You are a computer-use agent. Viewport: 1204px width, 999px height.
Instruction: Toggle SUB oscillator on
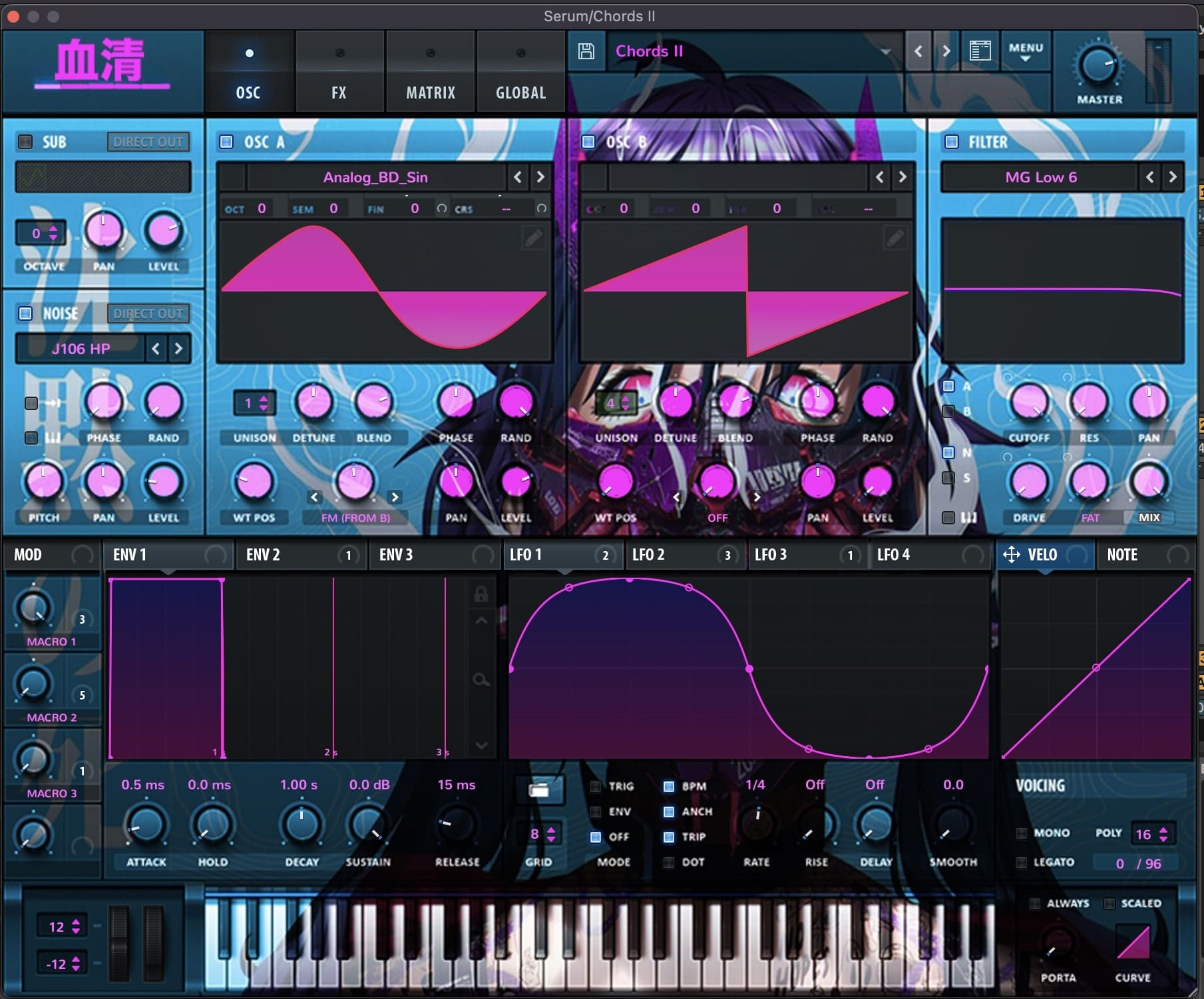[x=25, y=141]
